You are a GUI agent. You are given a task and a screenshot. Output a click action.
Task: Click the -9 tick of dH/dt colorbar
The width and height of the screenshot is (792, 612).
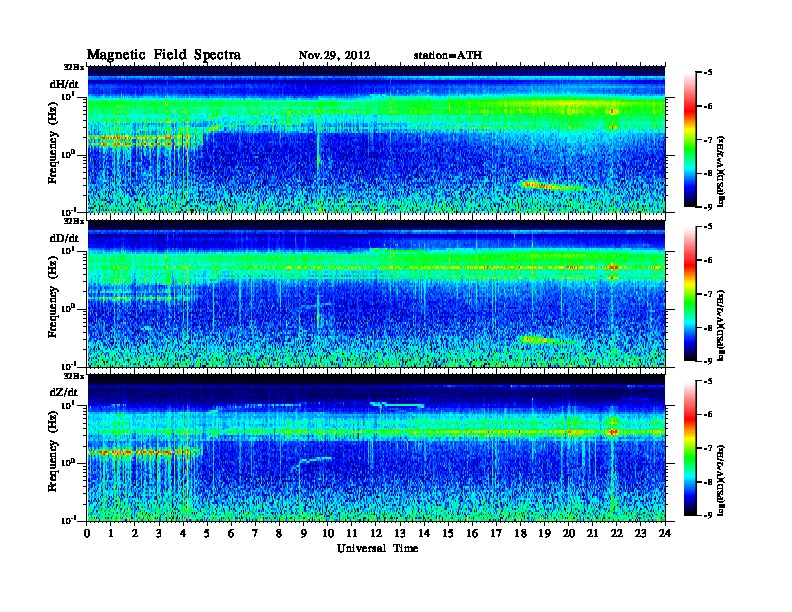tap(708, 207)
